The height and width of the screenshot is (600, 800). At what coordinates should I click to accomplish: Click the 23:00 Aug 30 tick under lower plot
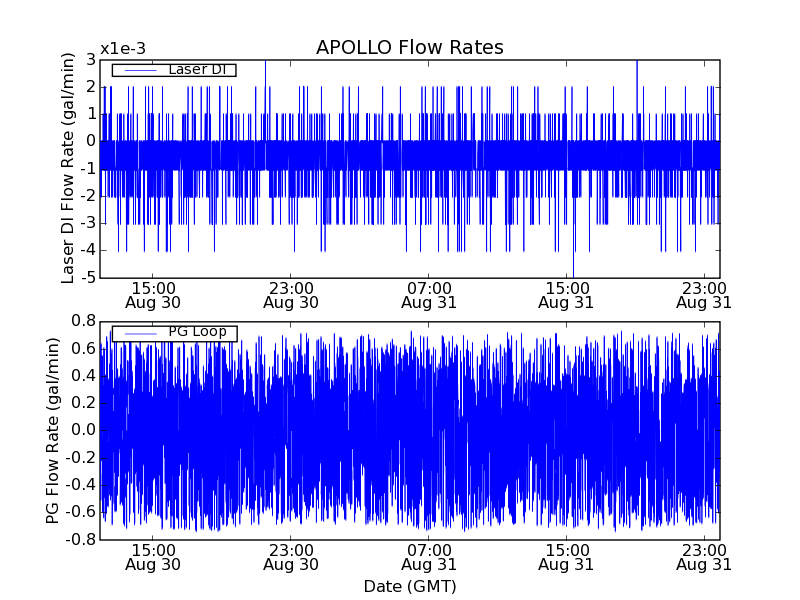[291, 557]
